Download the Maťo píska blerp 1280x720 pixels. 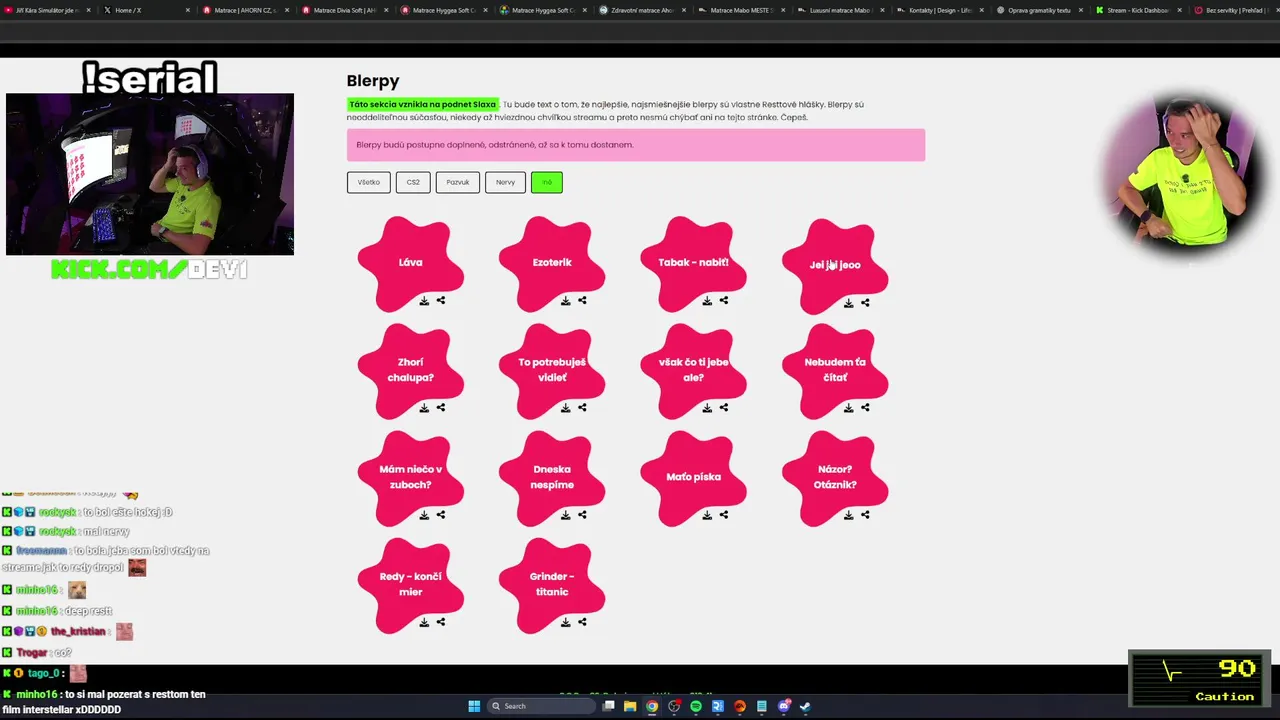click(x=707, y=516)
